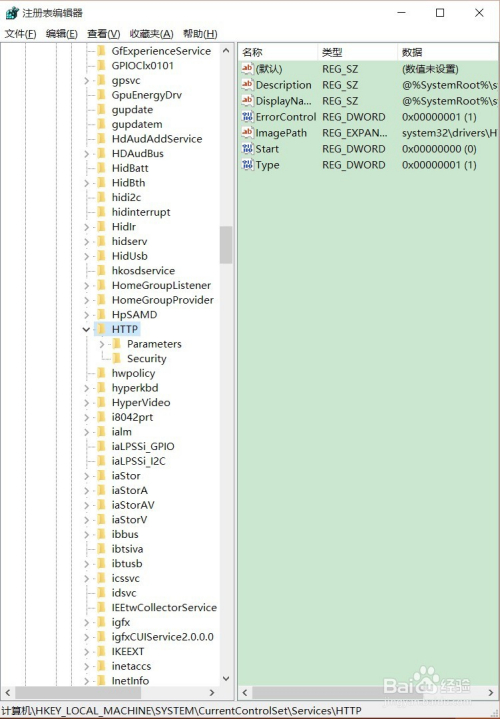Screen dimensions: 500x719
Task: Click the tree pane vertical scrollbar thumb
Action: pos(226,244)
